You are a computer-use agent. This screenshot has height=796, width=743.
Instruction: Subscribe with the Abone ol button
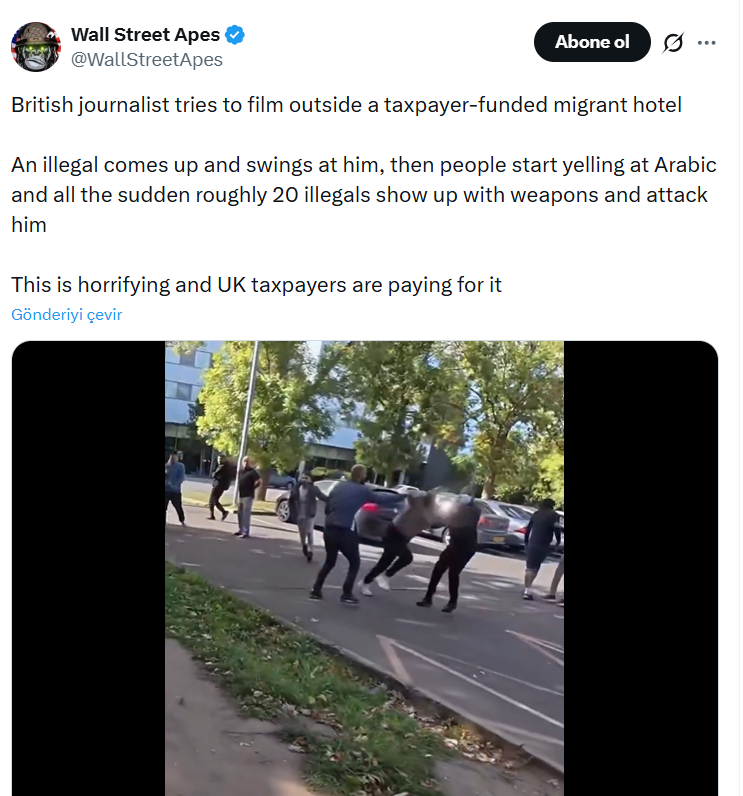tap(592, 42)
